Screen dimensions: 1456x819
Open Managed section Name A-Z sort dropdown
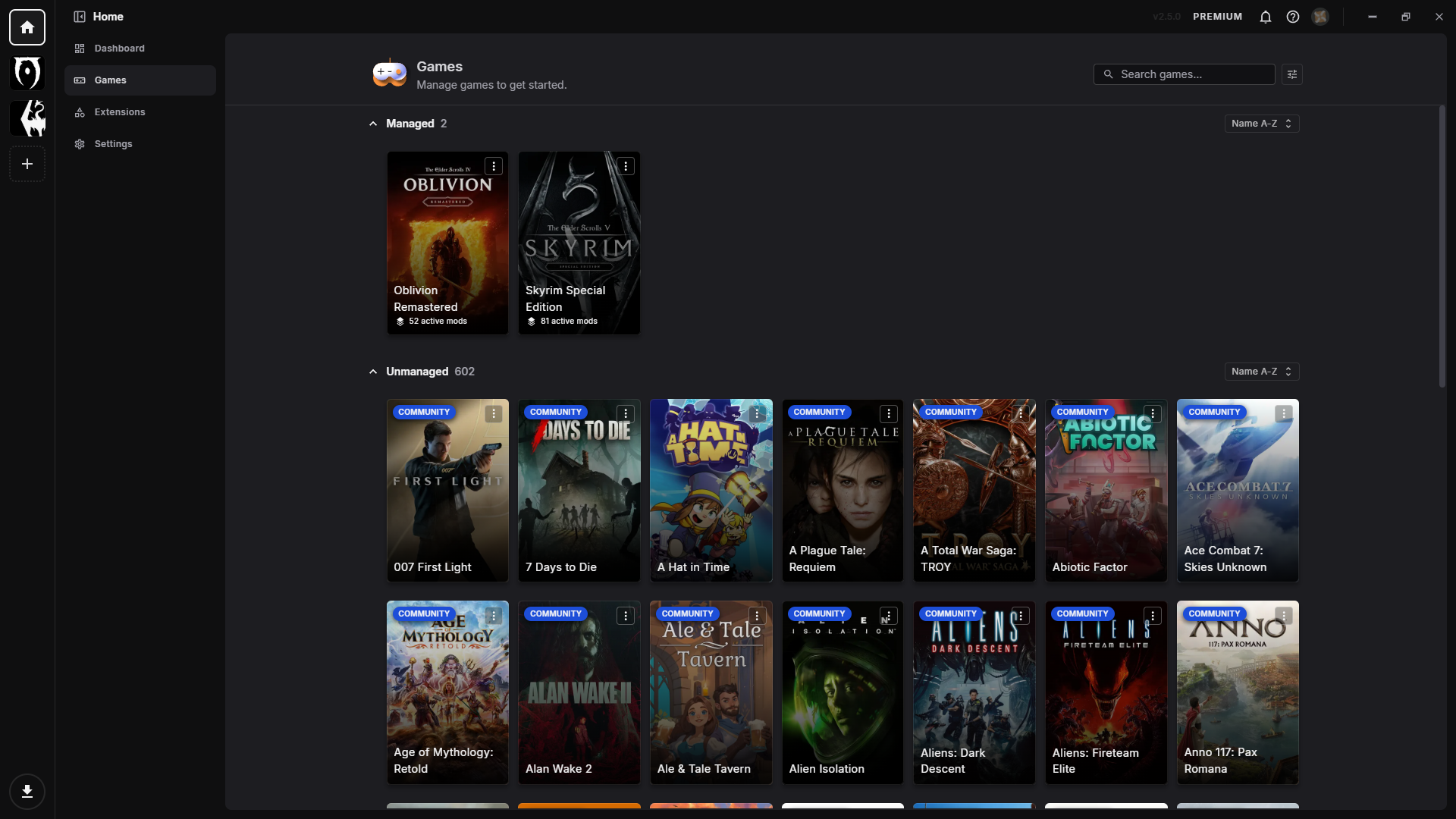coord(1262,124)
